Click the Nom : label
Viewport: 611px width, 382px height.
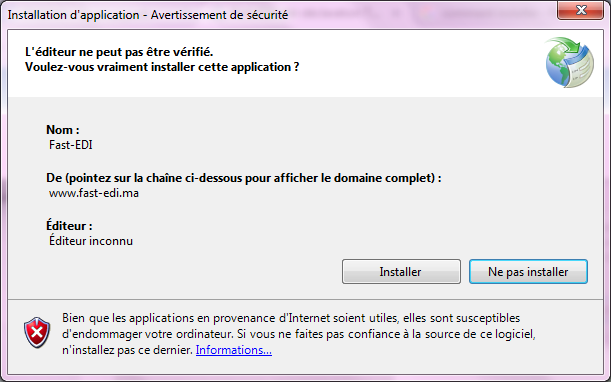(63, 130)
